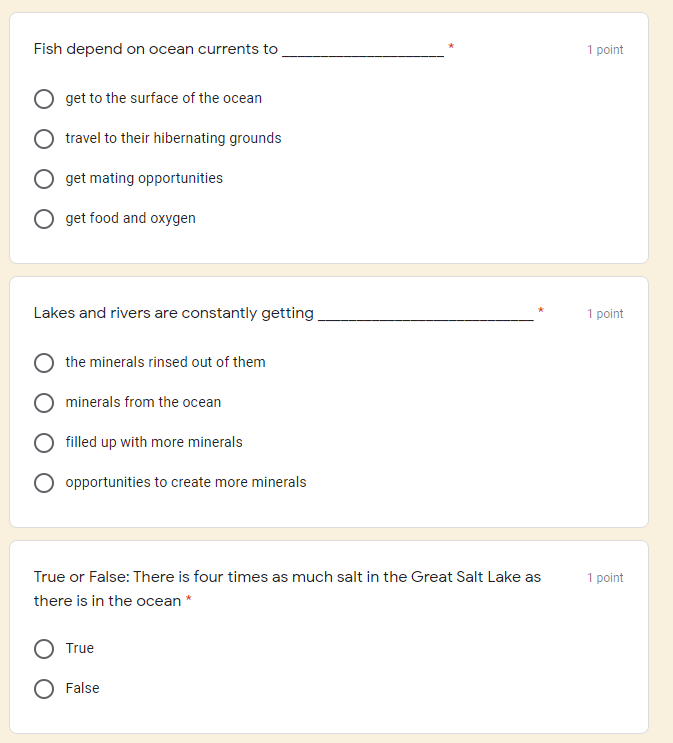Viewport: 673px width, 743px height.
Task: Click the 'Fish depend on ocean currents' question text
Action: [x=156, y=49]
